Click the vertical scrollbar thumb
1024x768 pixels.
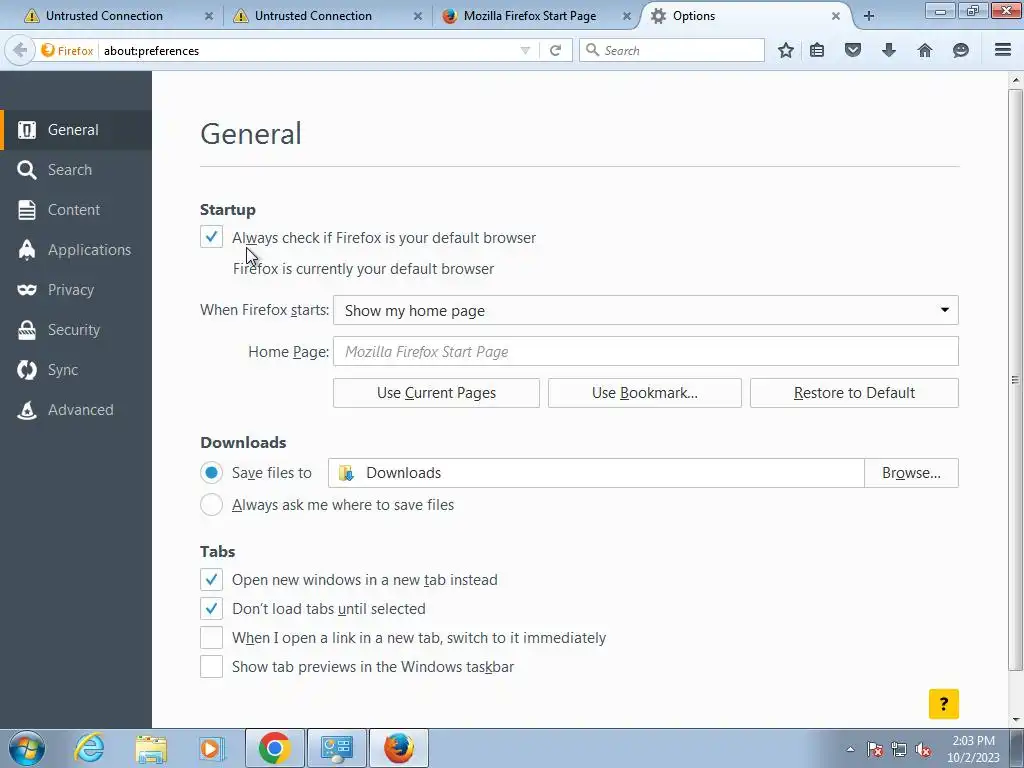click(1015, 380)
